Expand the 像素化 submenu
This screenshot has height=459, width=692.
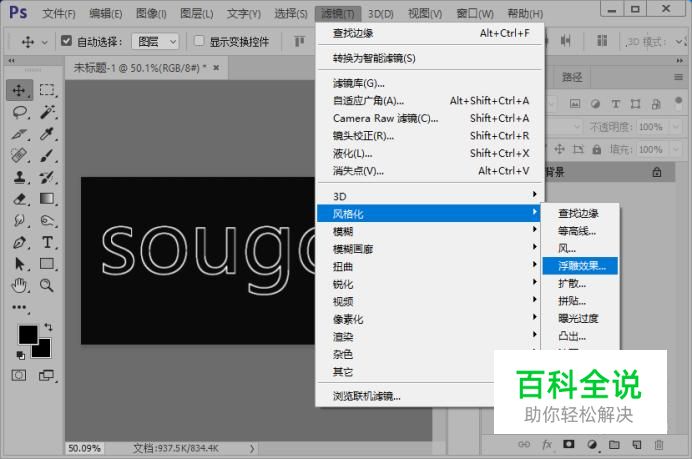click(429, 319)
